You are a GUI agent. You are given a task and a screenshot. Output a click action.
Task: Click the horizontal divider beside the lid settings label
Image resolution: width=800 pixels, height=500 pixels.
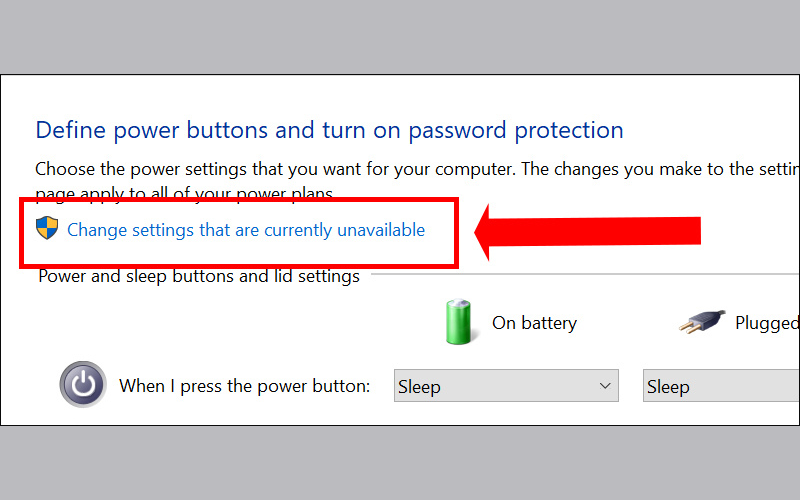coord(580,274)
